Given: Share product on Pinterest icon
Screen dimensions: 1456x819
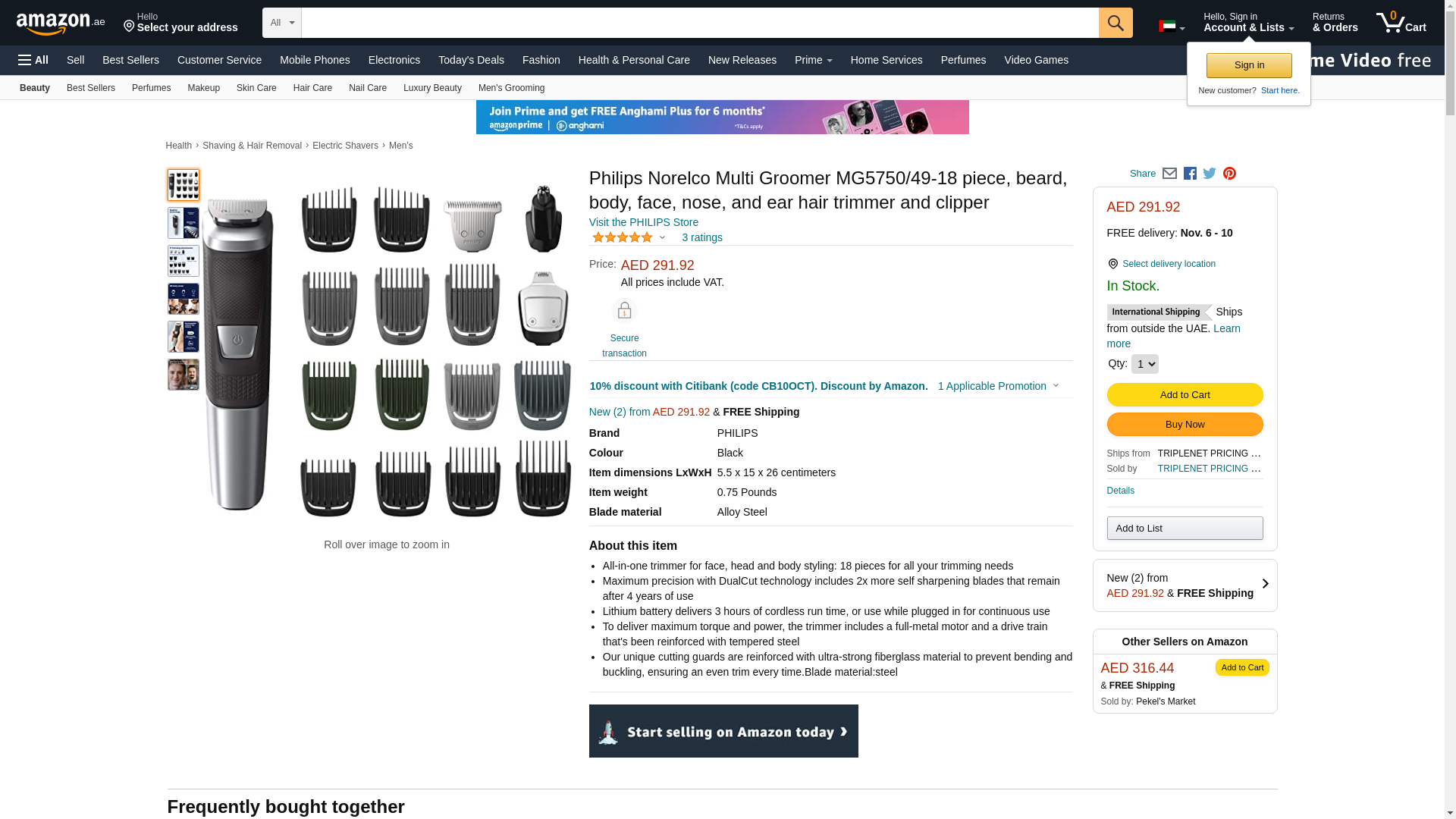Looking at the screenshot, I should (x=1229, y=174).
